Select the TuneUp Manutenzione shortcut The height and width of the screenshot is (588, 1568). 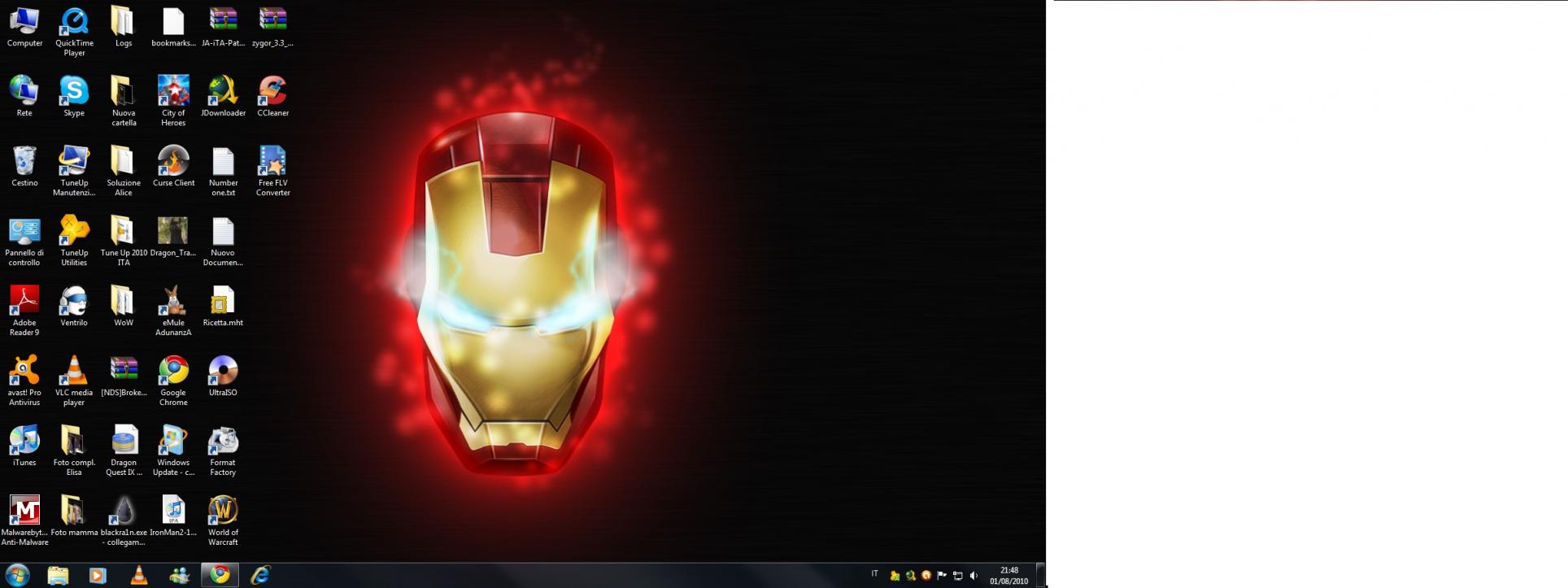74,172
